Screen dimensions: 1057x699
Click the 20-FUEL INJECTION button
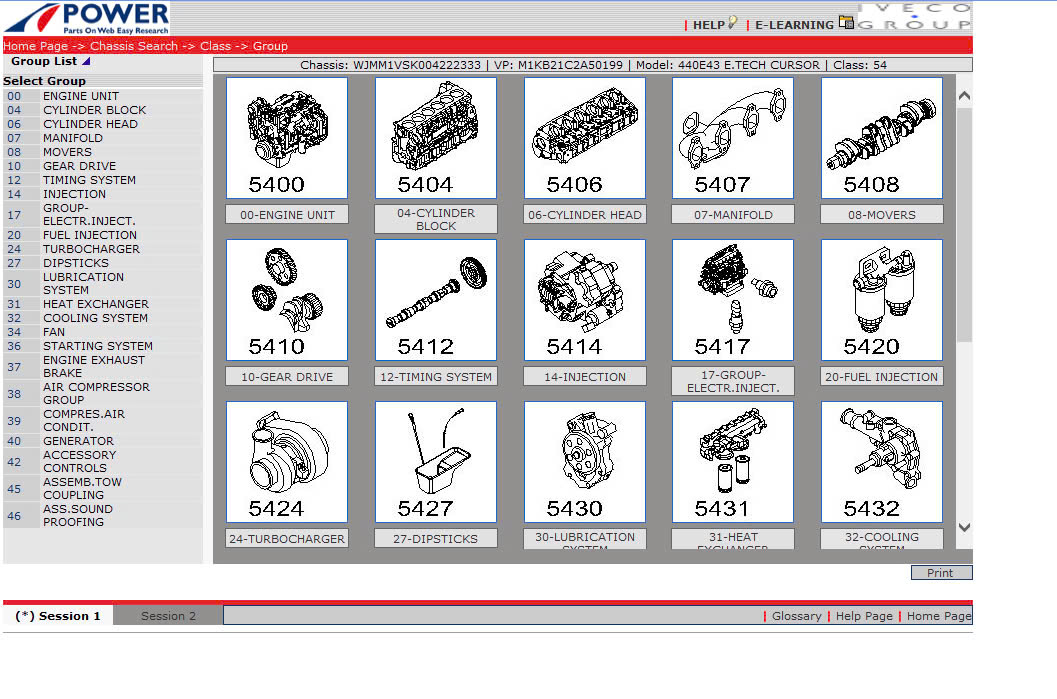click(x=882, y=377)
